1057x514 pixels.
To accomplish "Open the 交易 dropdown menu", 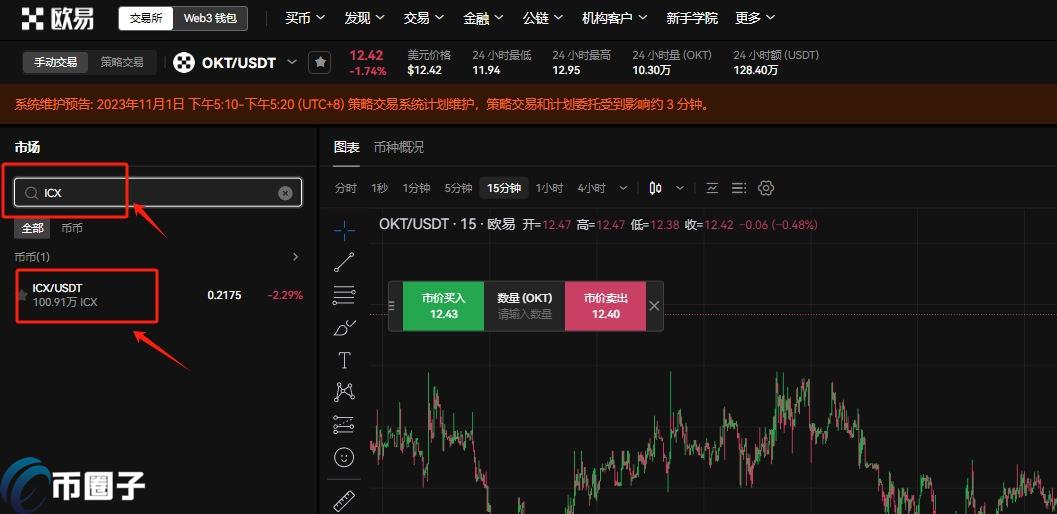I will [x=423, y=18].
